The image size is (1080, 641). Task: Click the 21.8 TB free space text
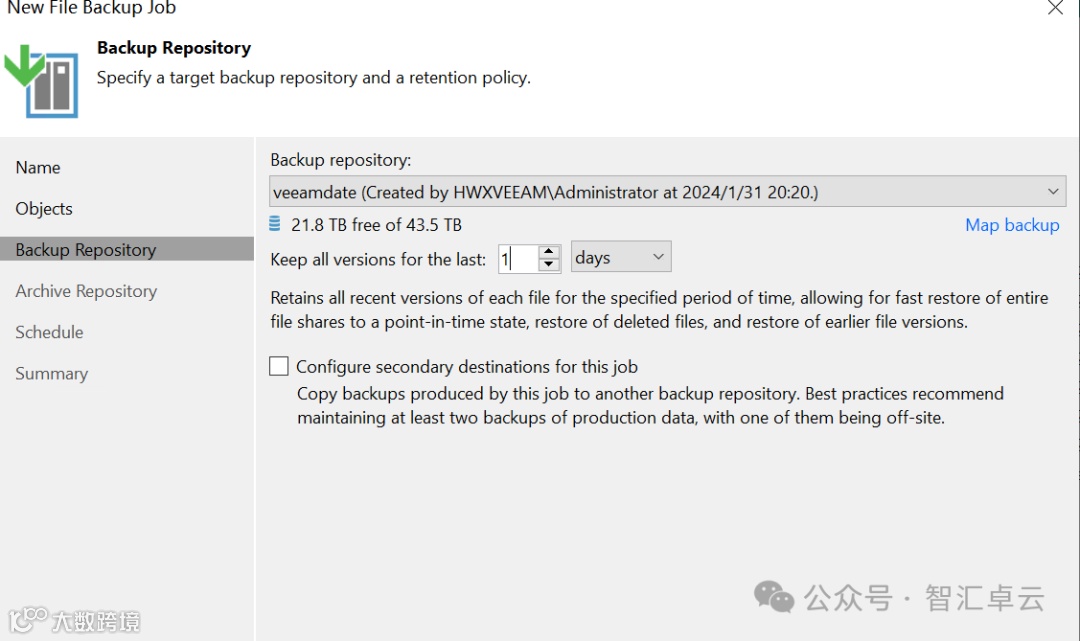click(x=376, y=225)
